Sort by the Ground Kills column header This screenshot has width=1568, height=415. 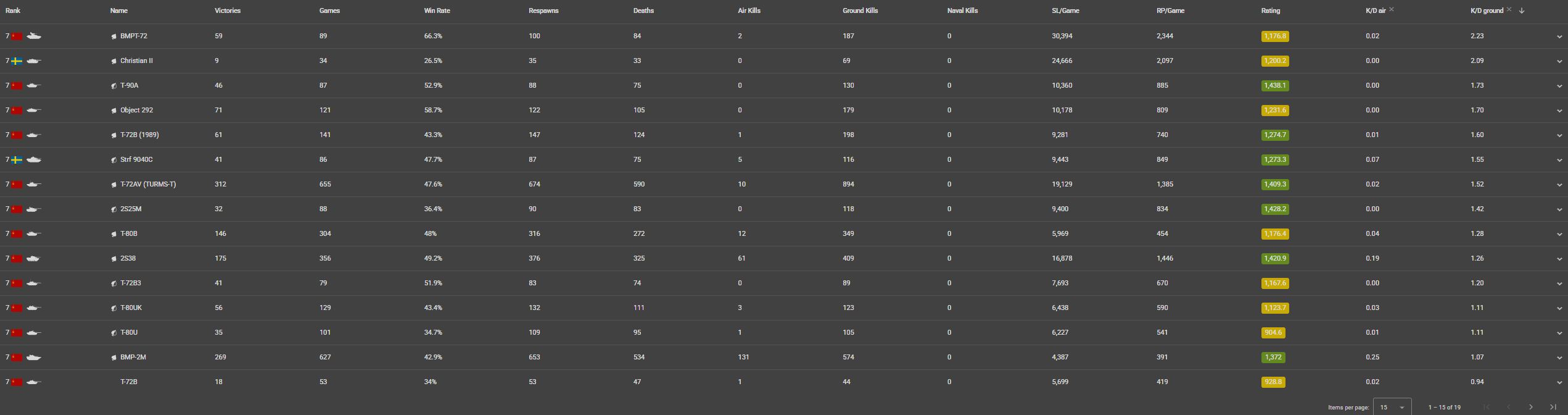(860, 10)
